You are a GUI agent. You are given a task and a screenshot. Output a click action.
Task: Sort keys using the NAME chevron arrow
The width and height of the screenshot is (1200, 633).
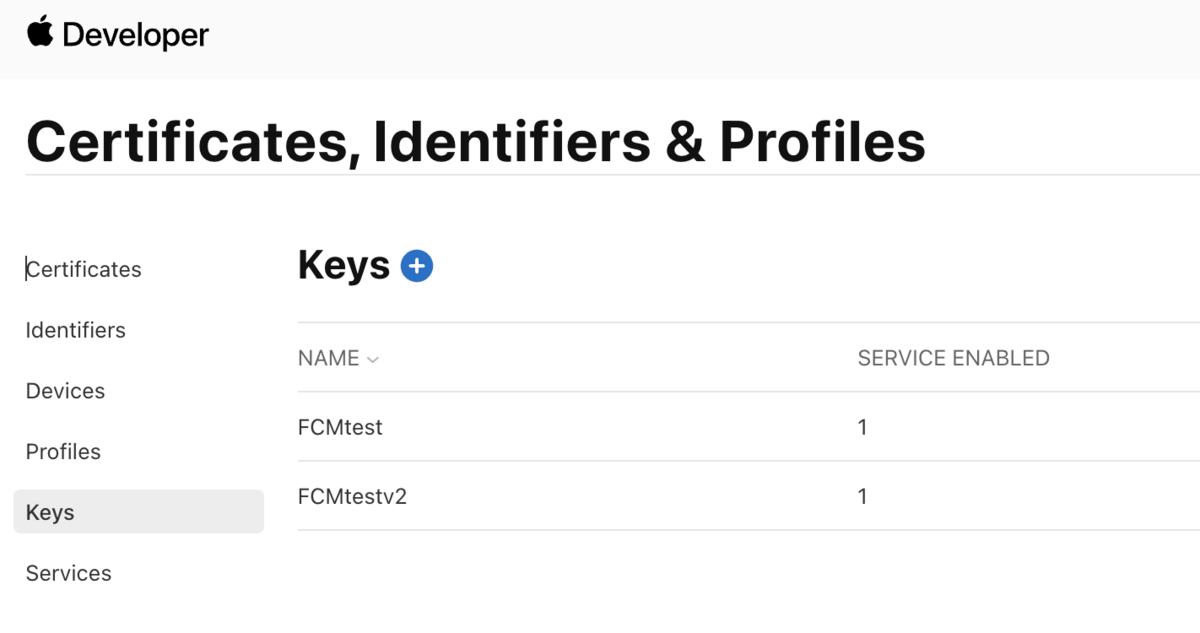(373, 360)
